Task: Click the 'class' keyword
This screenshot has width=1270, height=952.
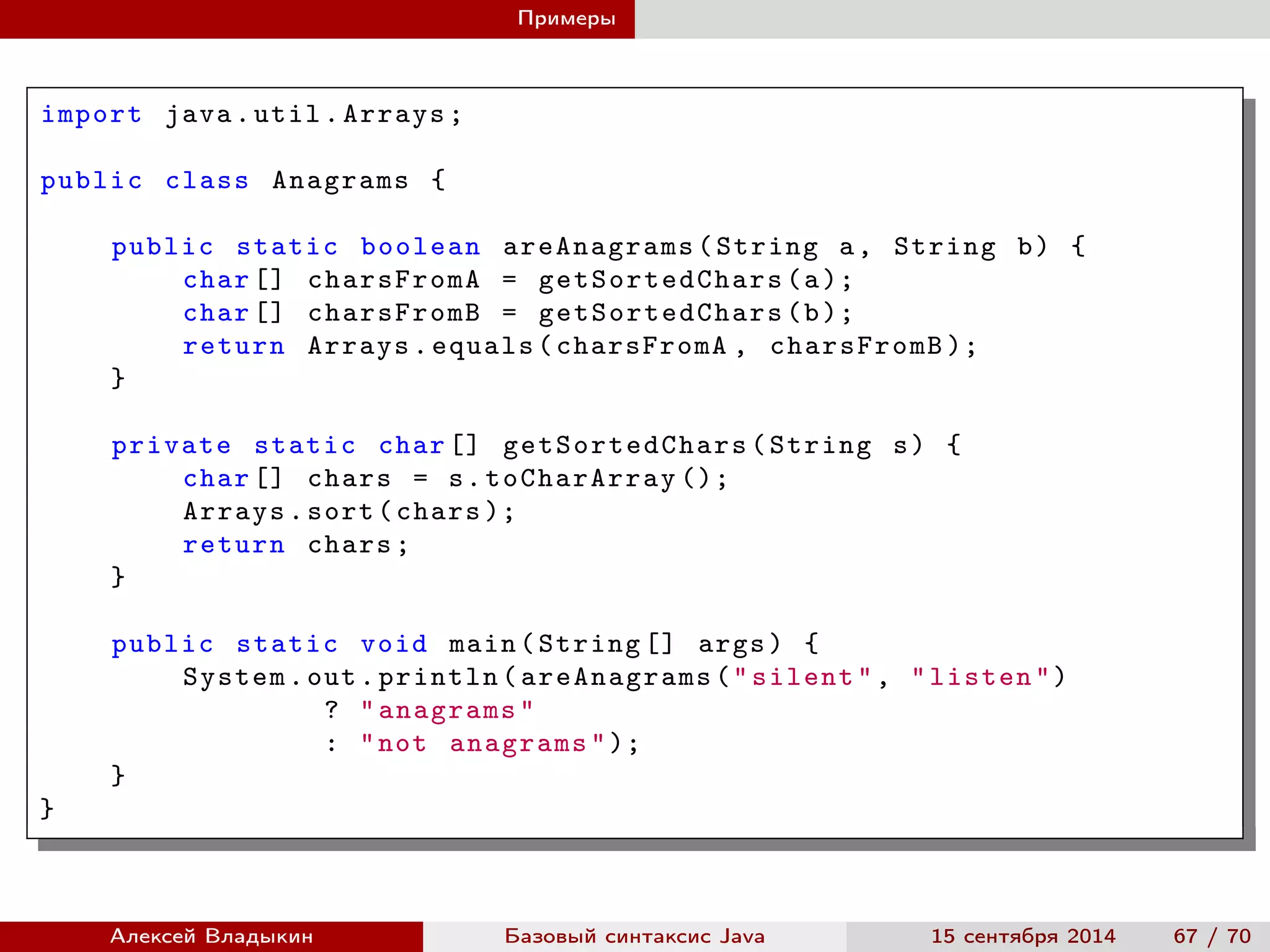Action: [207, 181]
